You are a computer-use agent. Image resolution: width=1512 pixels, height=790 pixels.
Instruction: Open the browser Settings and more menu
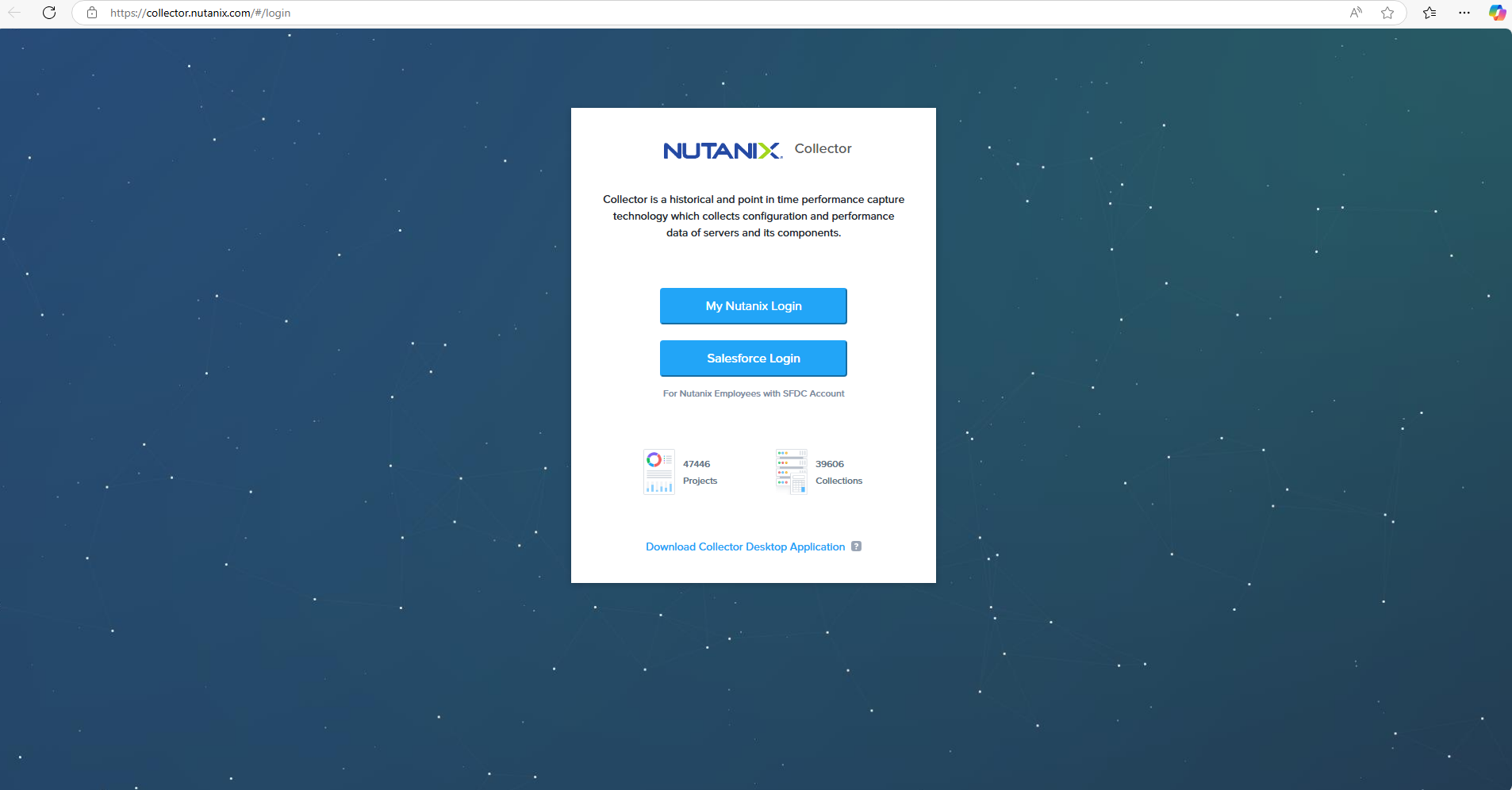[x=1464, y=13]
